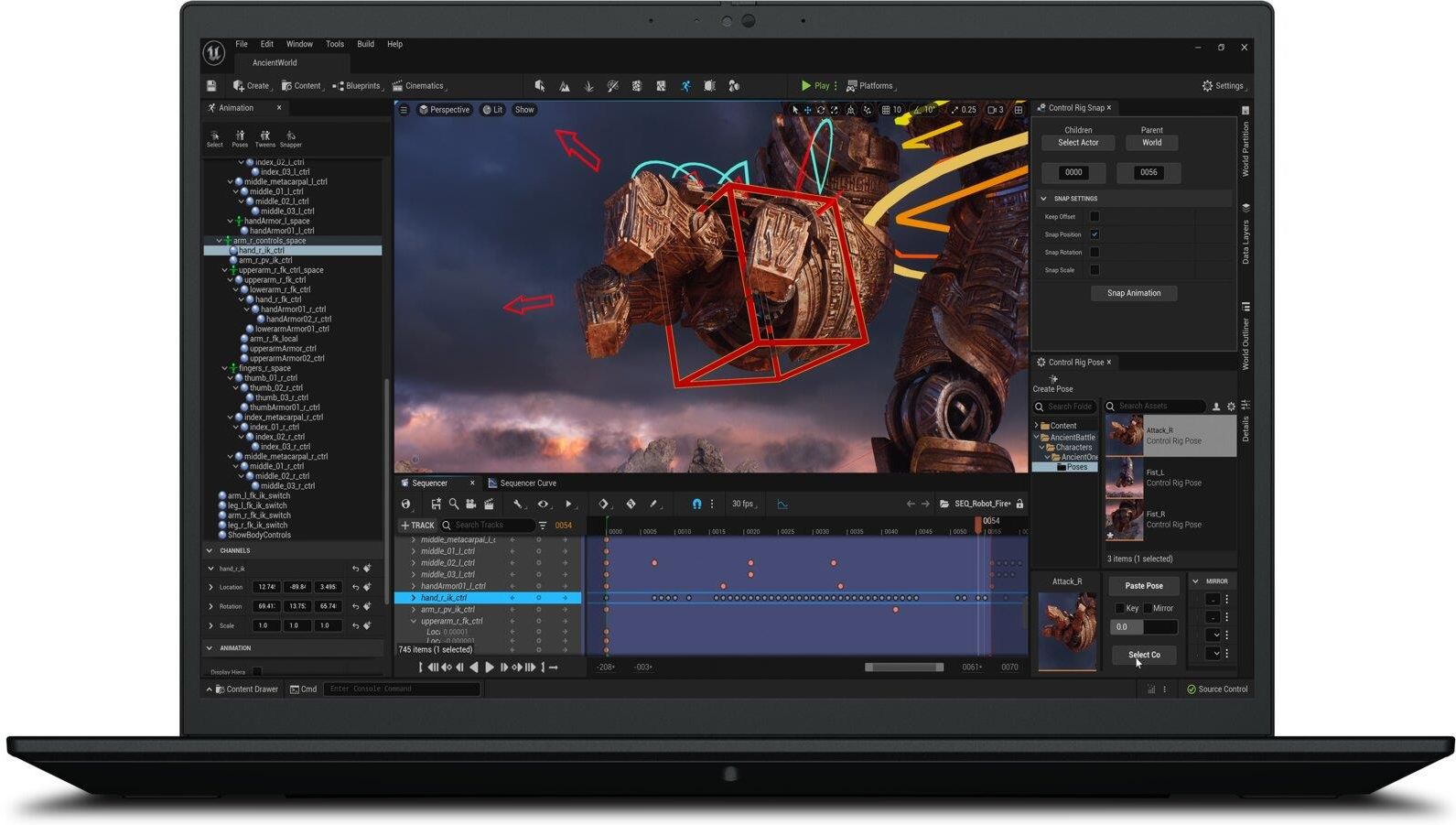Open the 30 fps frame rate dropdown
Viewport: 1456px width, 825px height.
pyautogui.click(x=745, y=504)
